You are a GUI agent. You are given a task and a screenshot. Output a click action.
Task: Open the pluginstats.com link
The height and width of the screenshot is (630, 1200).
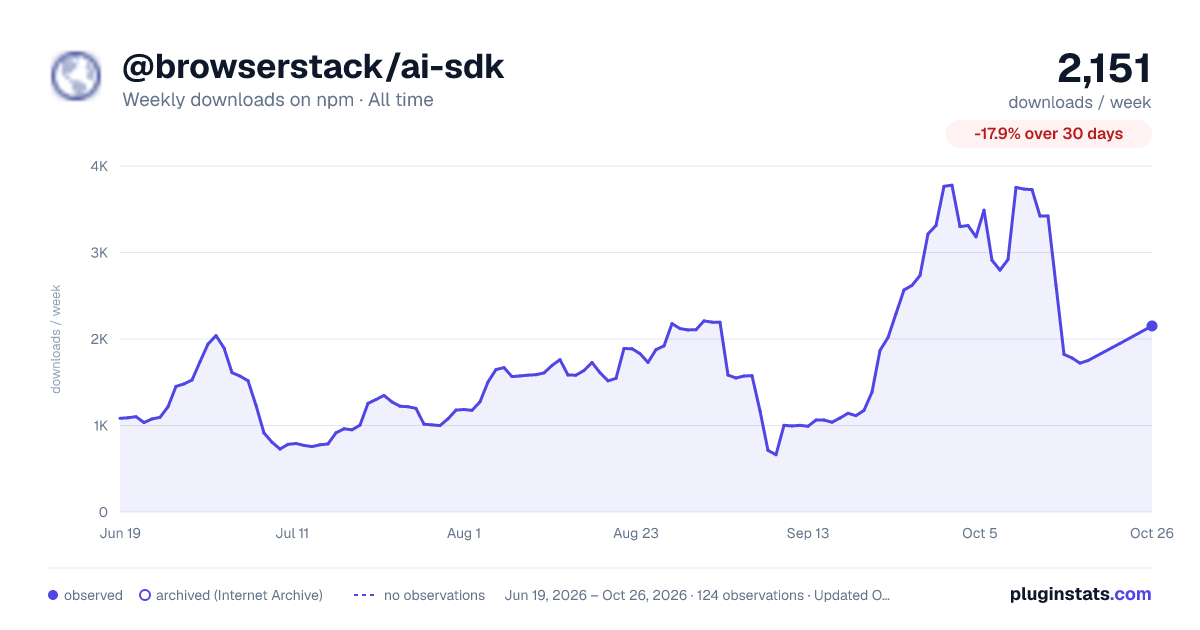pos(1081,594)
